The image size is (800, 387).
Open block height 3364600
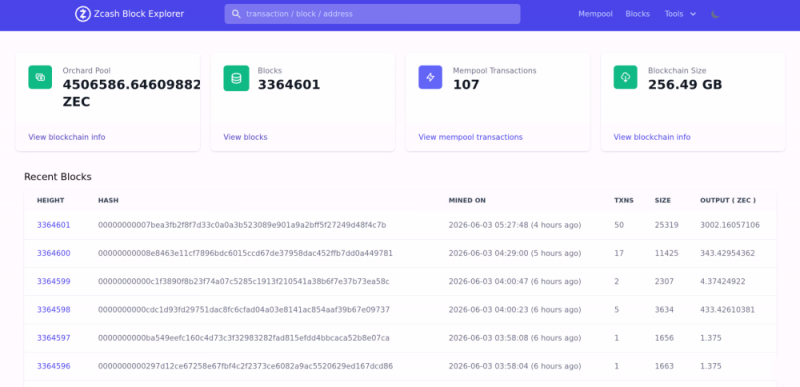[x=54, y=253]
